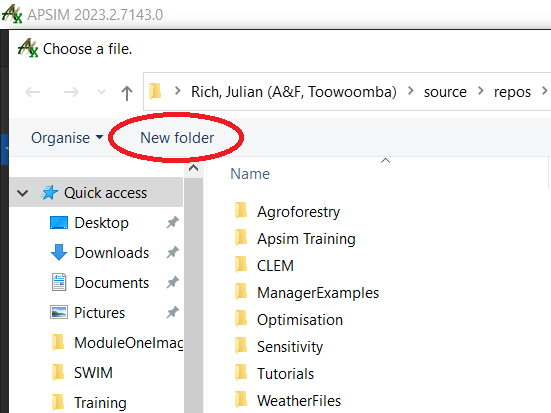Open the ModuleOneImag folder in sidebar
Image resolution: width=551 pixels, height=413 pixels.
point(129,343)
